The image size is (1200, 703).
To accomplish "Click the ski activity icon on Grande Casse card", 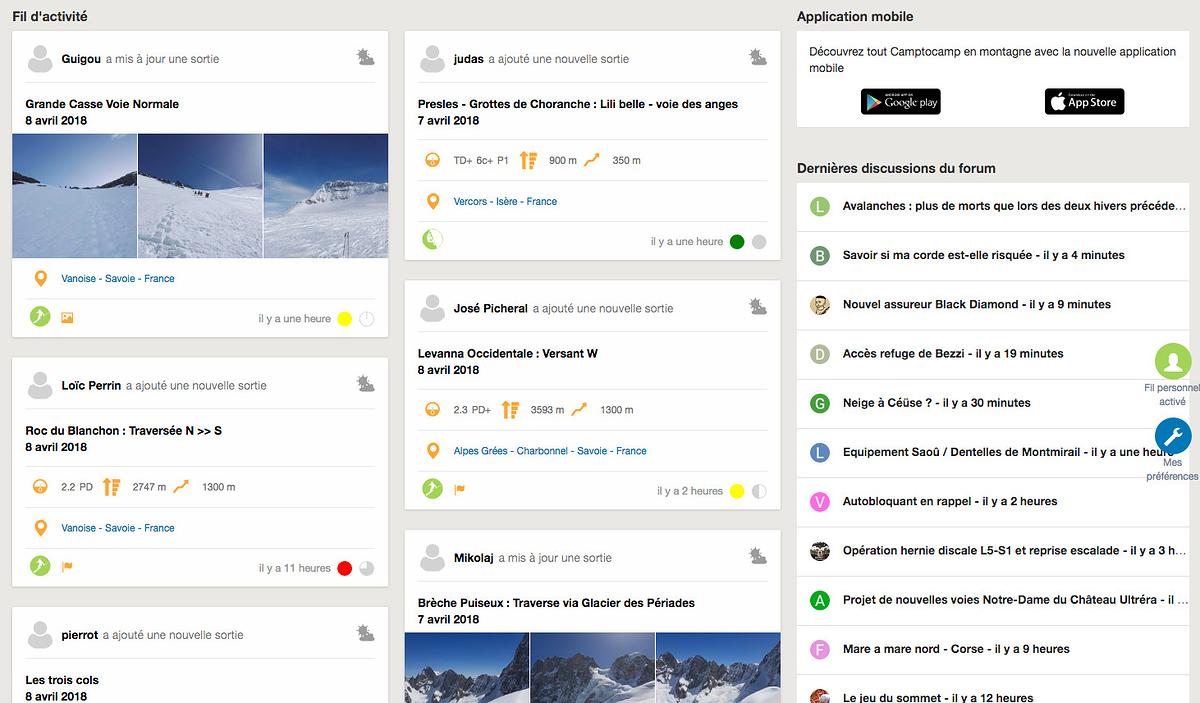I will [39, 318].
